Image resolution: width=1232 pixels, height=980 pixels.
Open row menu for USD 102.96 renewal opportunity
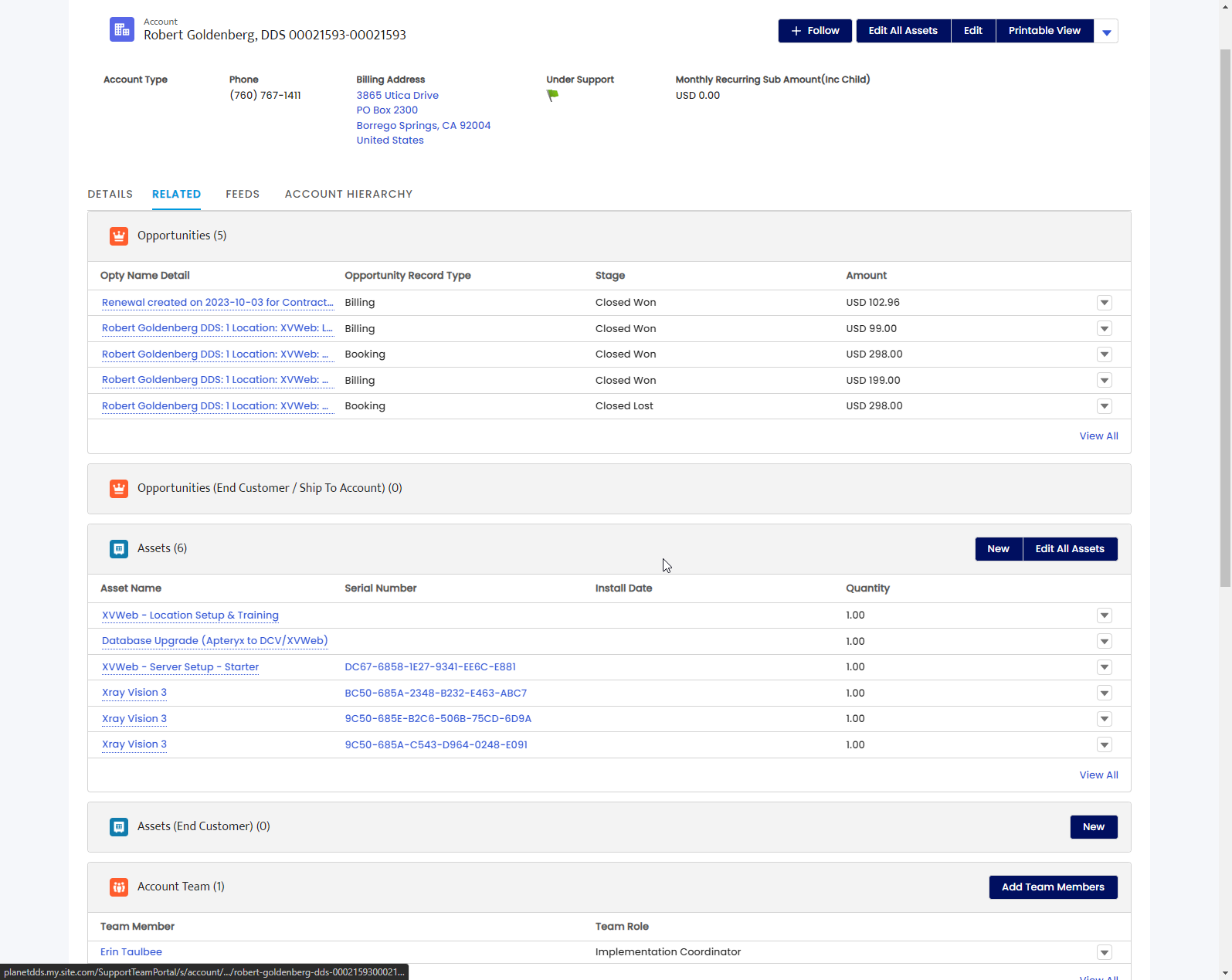pyautogui.click(x=1105, y=303)
